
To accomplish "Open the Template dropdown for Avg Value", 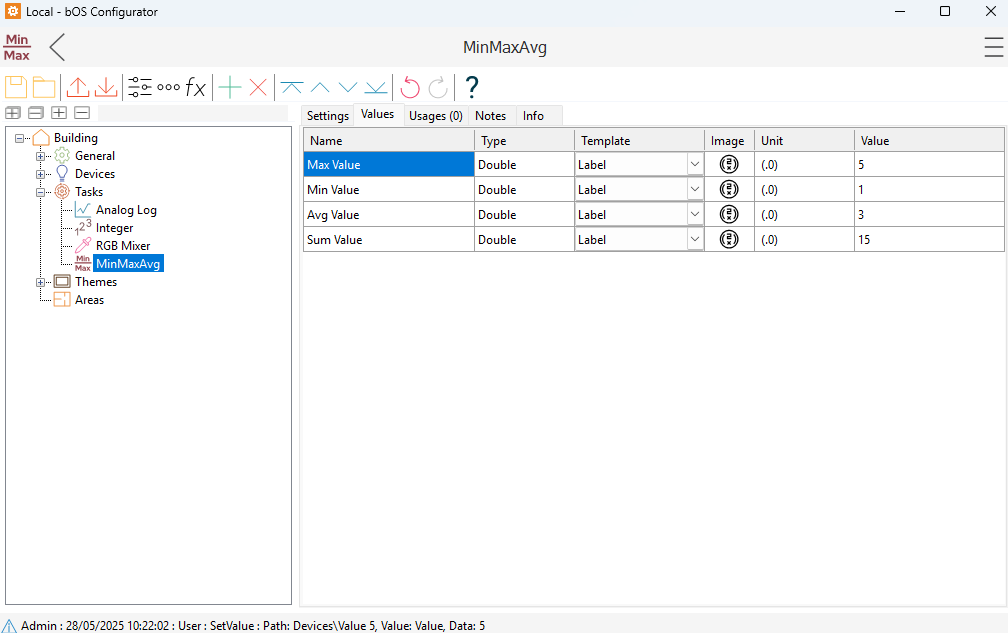I will 695,215.
